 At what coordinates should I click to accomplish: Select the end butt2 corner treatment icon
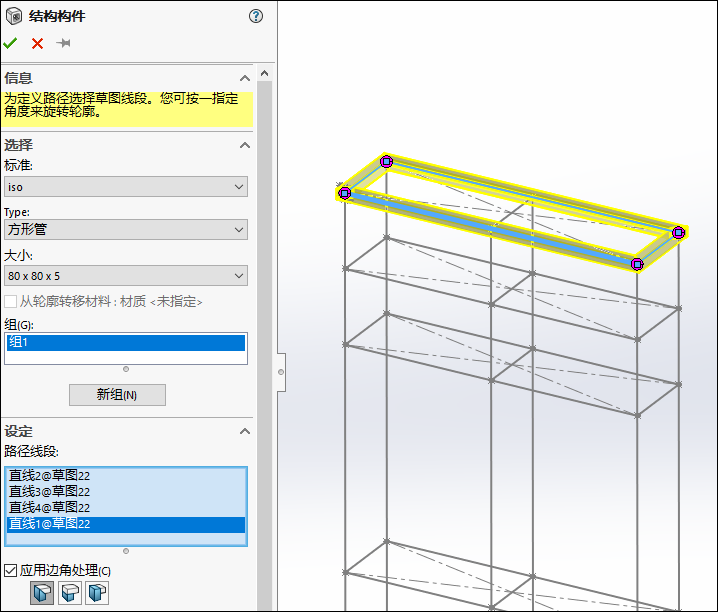pyautogui.click(x=97, y=593)
